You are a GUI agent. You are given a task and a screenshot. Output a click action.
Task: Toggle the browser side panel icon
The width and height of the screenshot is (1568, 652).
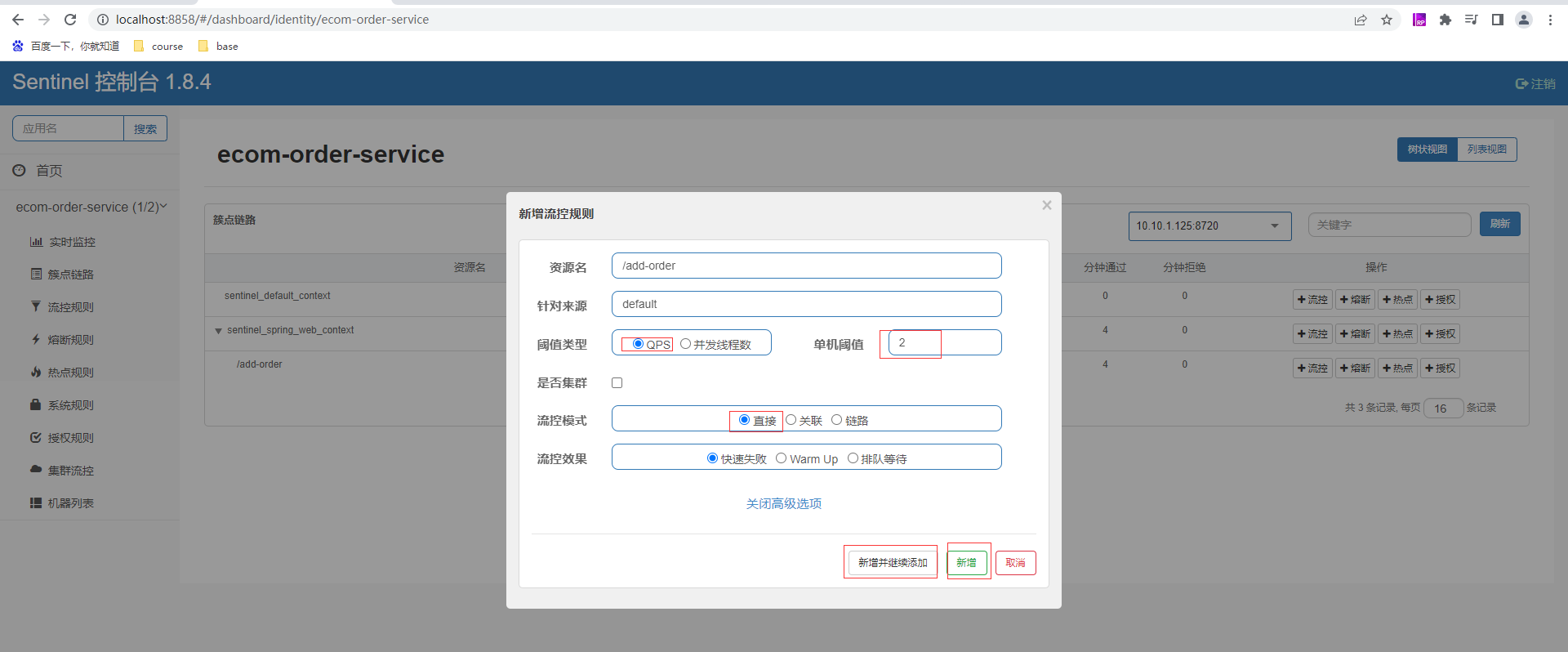1498,20
